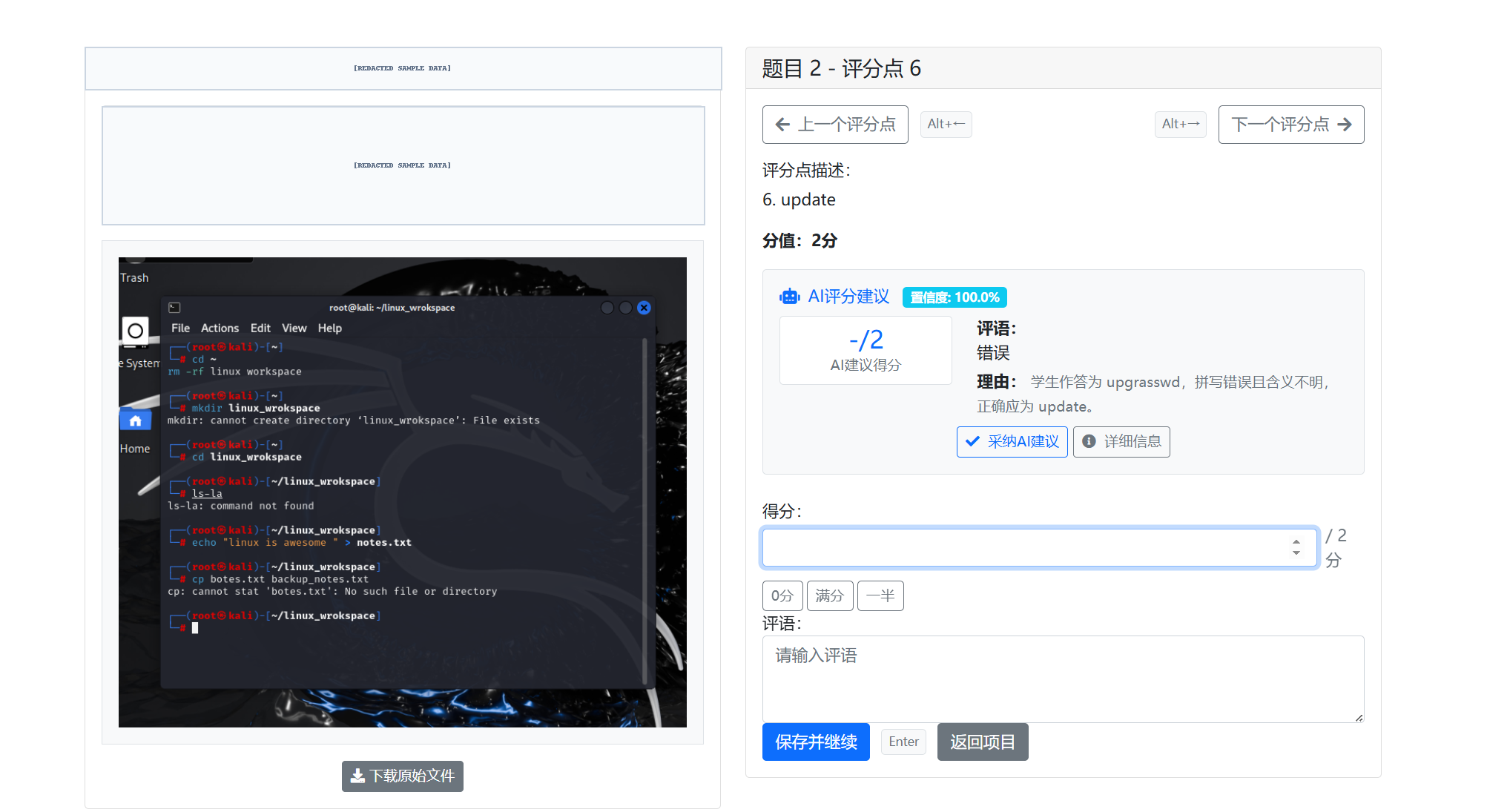1510x812 pixels.
Task: Click the Alt+→ shortcut hint badge
Action: 1181,125
